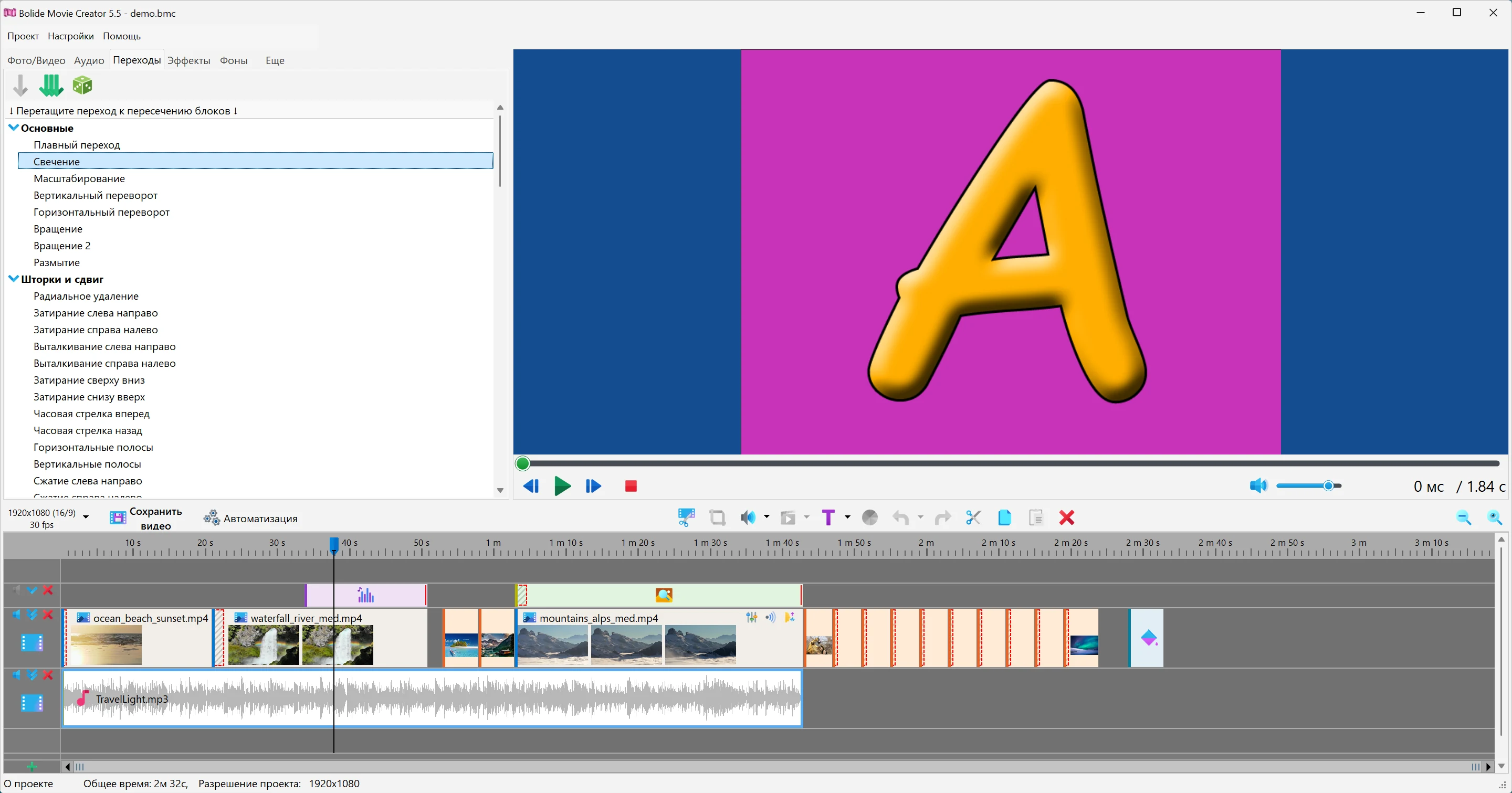Click the blue copy page icon
This screenshot has height=793, width=1512.
(x=1004, y=517)
